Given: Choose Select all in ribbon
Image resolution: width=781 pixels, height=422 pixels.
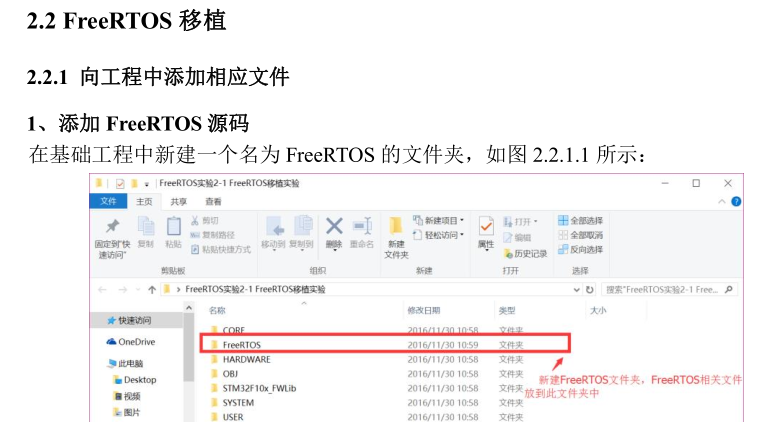Looking at the screenshot, I should point(581,220).
